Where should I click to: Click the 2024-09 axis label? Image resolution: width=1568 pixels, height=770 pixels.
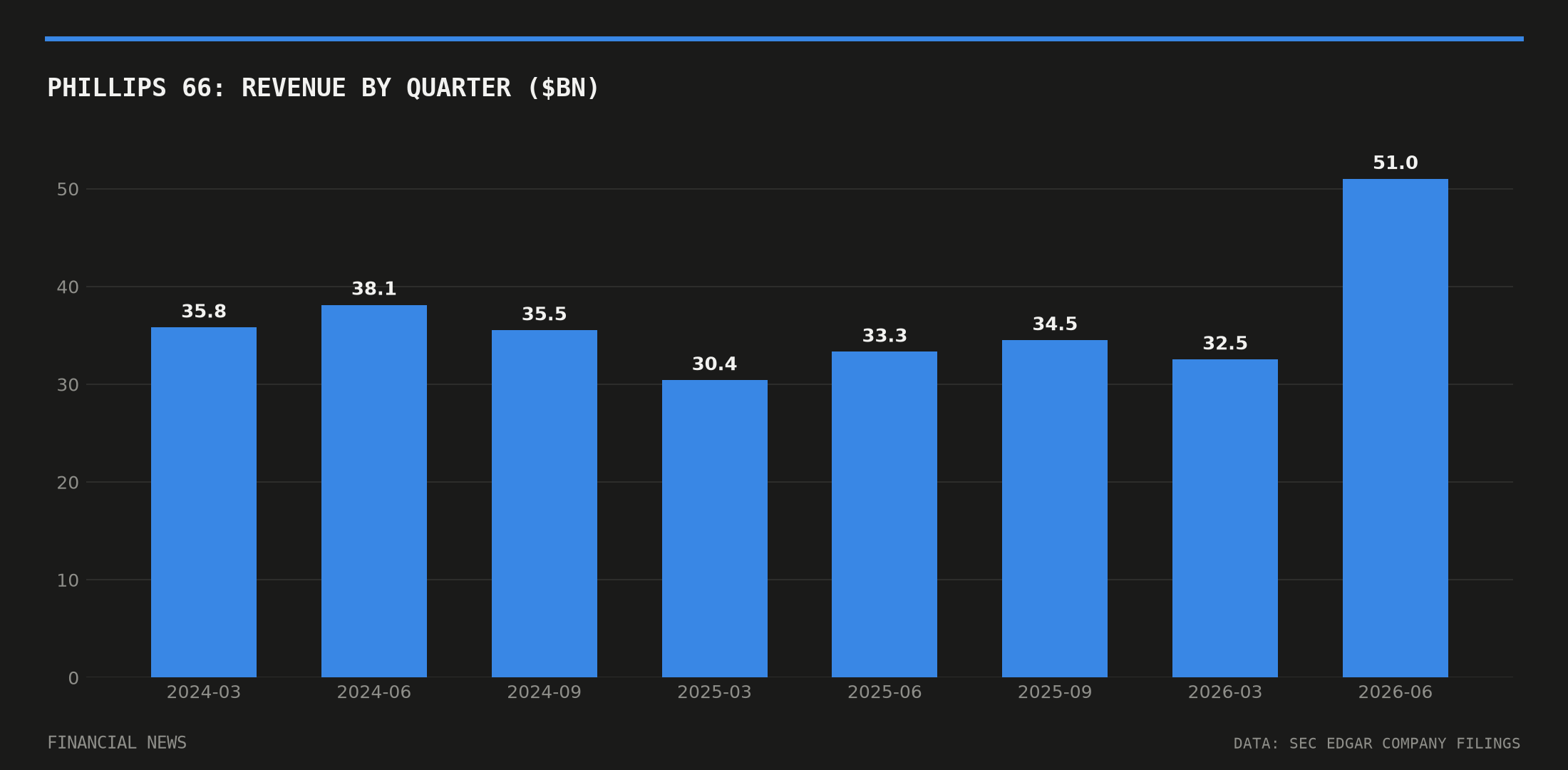(x=545, y=692)
